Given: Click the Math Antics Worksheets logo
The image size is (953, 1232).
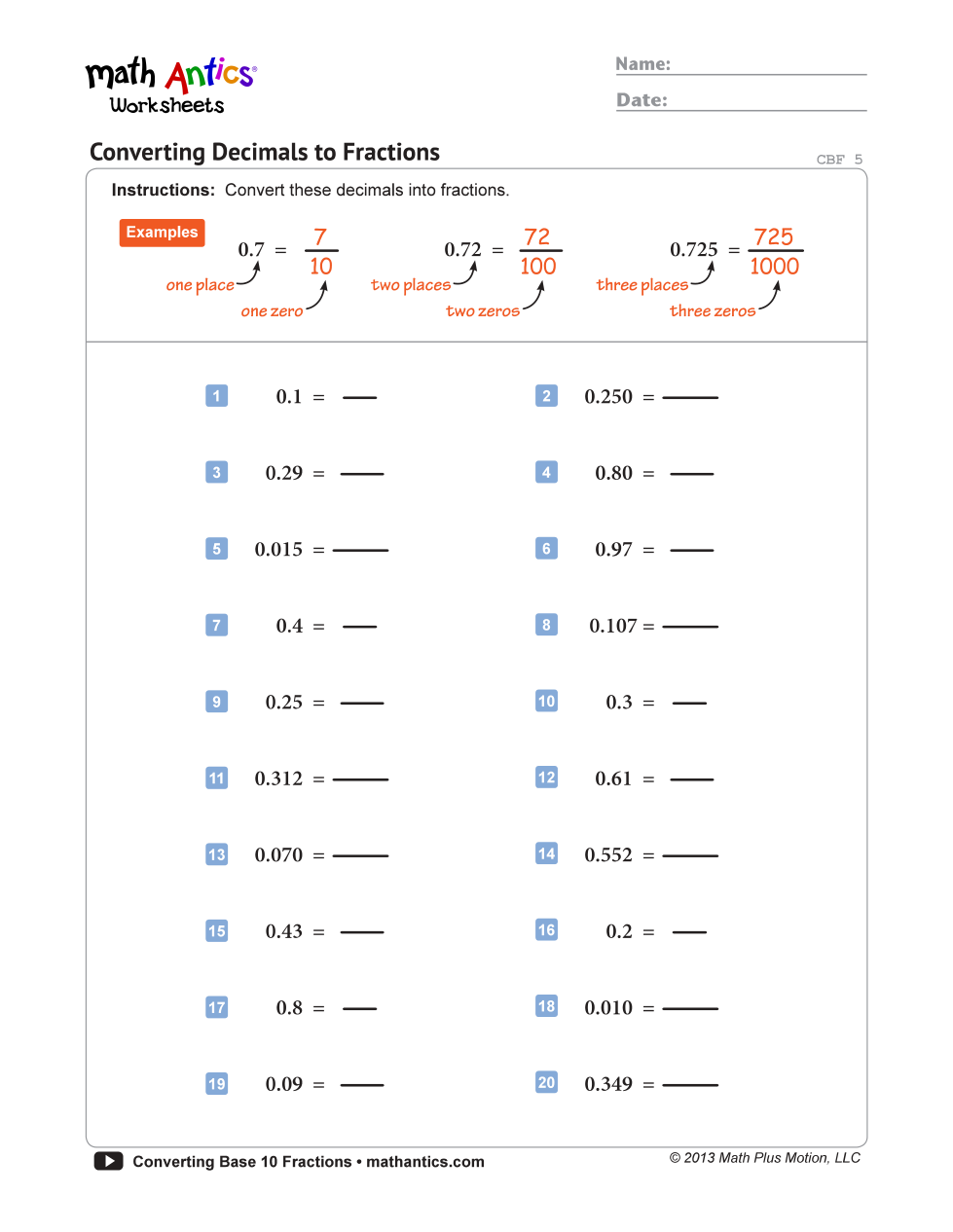Looking at the screenshot, I should pos(170,86).
